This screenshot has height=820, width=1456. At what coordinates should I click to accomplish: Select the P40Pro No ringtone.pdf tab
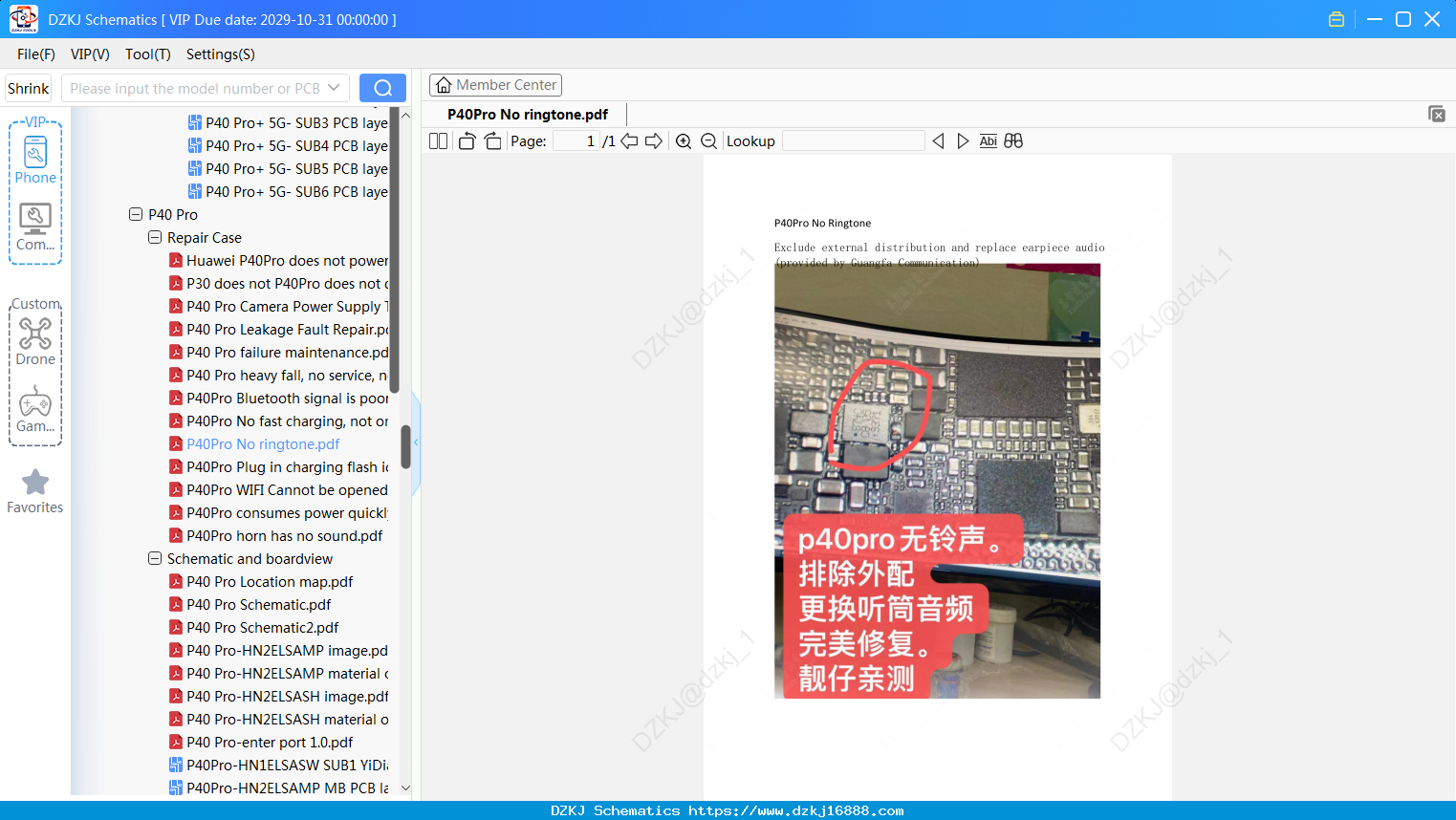click(x=528, y=115)
